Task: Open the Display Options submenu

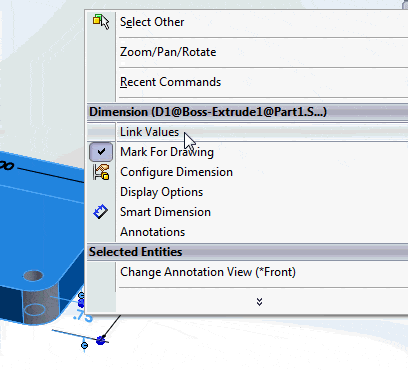Action: pos(161,192)
